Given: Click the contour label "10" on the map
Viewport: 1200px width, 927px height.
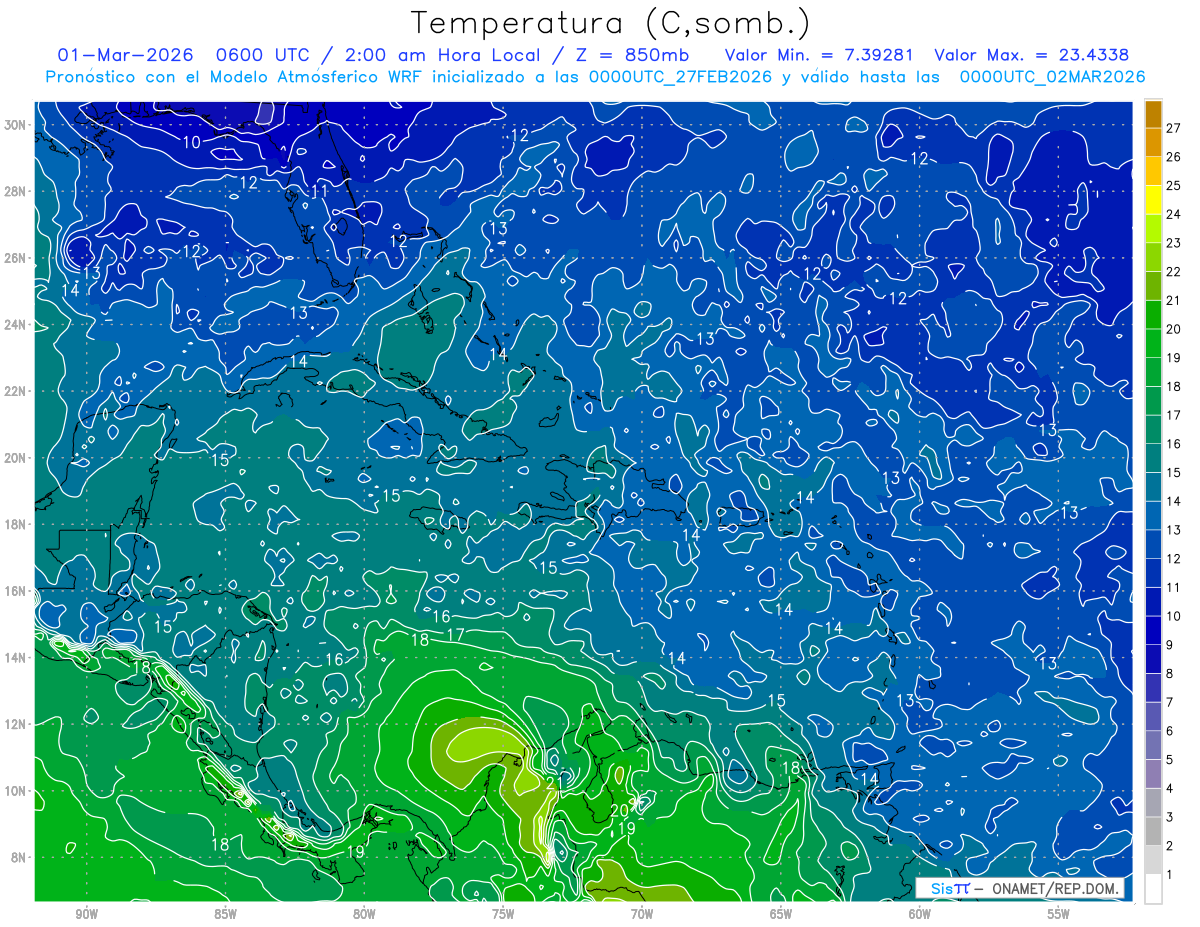Looking at the screenshot, I should pos(191,142).
